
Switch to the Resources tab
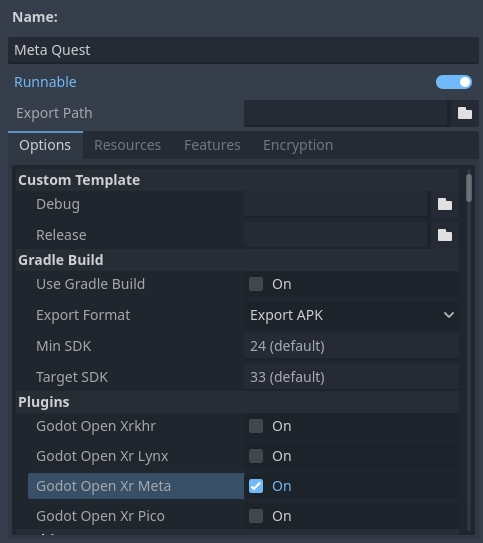click(x=127, y=145)
